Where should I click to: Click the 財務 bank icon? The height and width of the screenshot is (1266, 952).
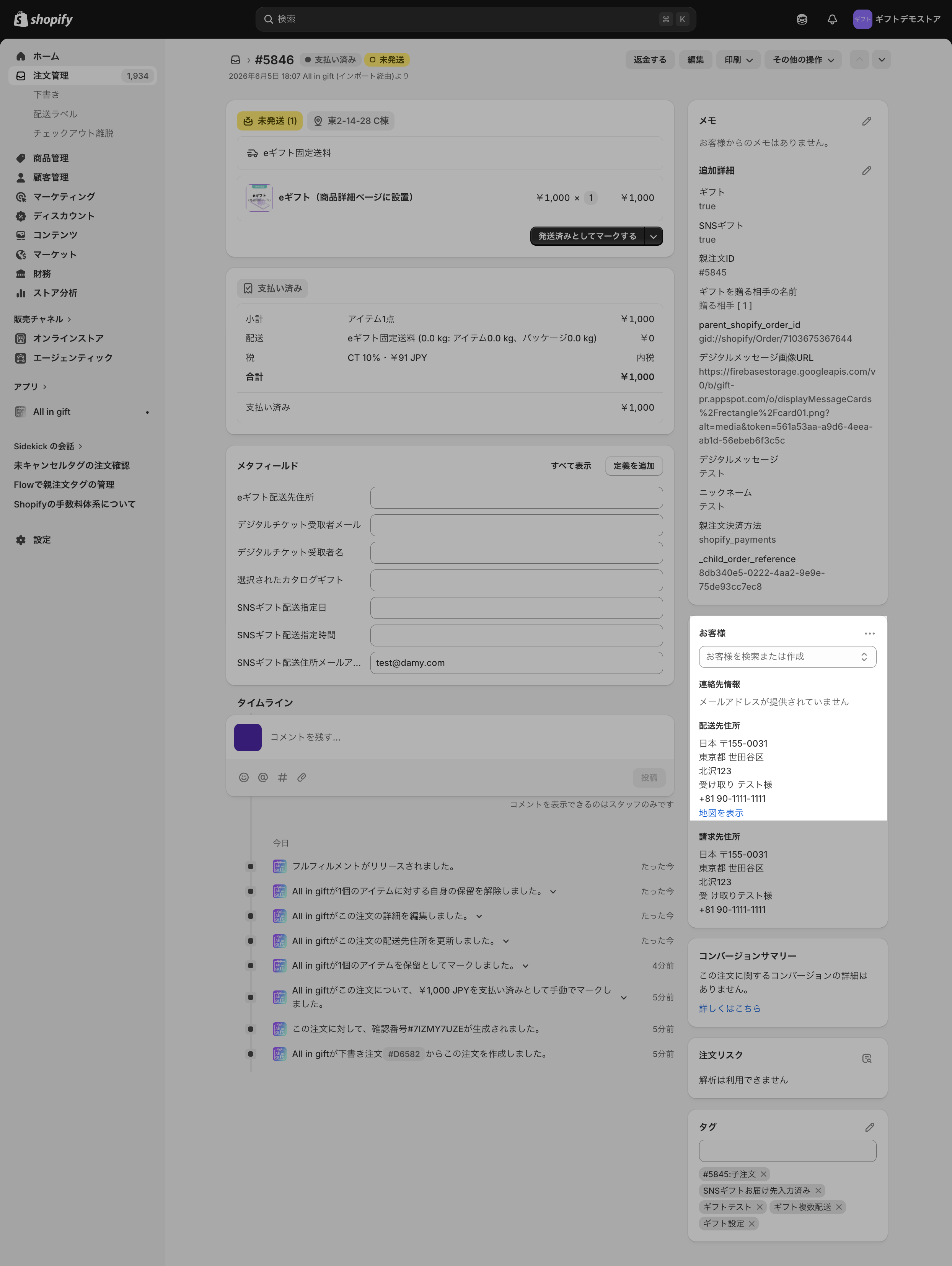pyautogui.click(x=21, y=274)
